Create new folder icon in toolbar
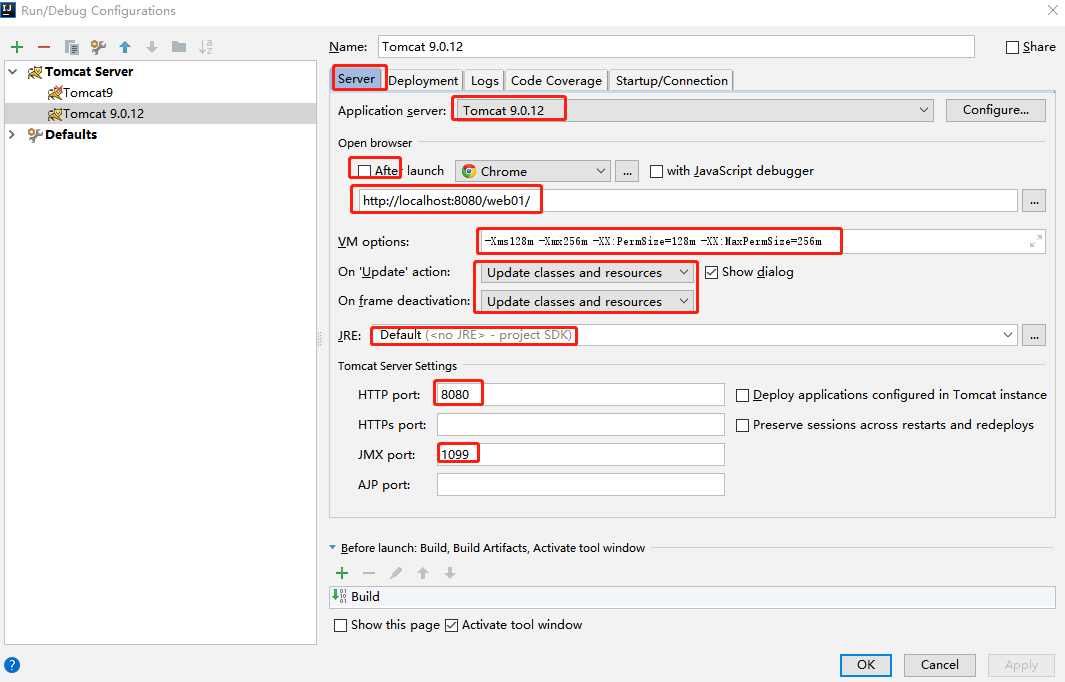 [x=179, y=47]
